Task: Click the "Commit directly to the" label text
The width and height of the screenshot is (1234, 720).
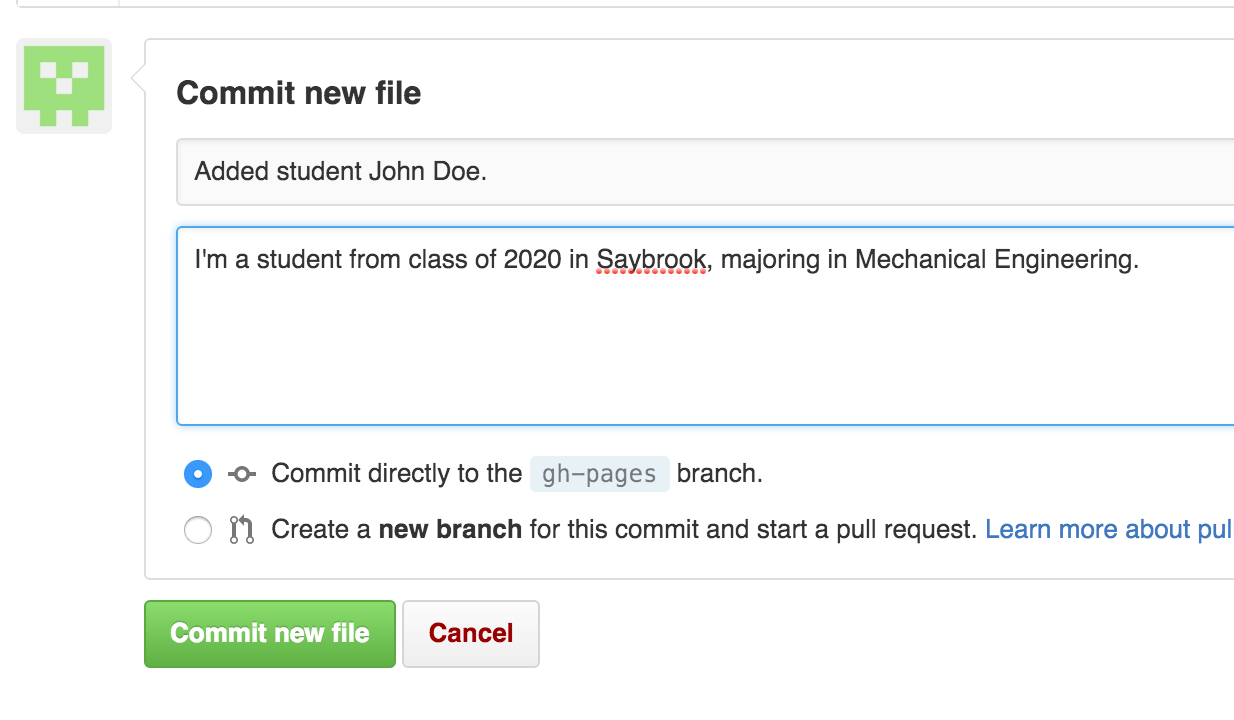Action: tap(396, 473)
